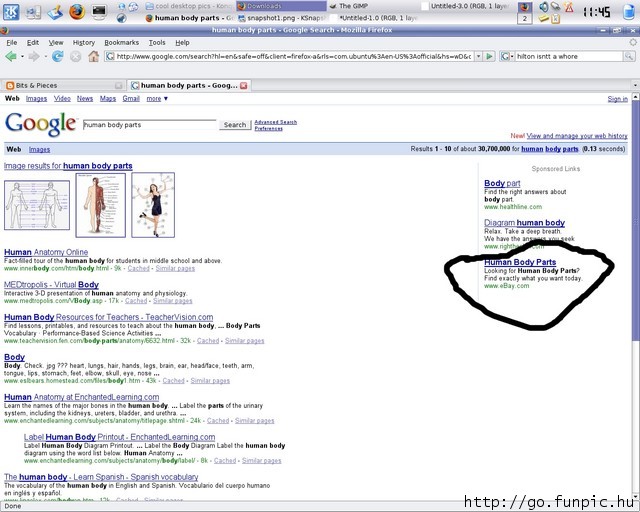Viewport: 640px width, 512px height.
Task: Open the Diagram human body sponsored link
Action: (x=524, y=223)
